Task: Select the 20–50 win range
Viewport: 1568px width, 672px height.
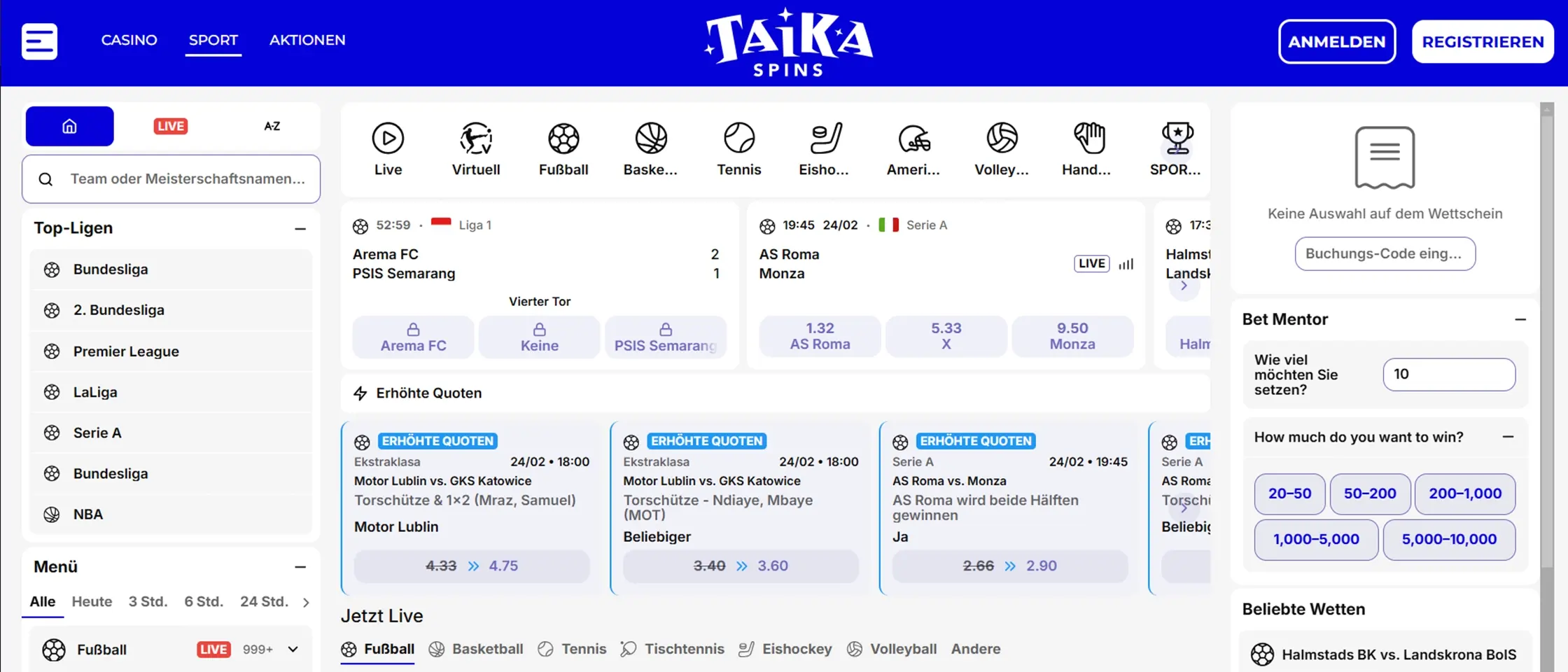Action: click(x=1289, y=493)
